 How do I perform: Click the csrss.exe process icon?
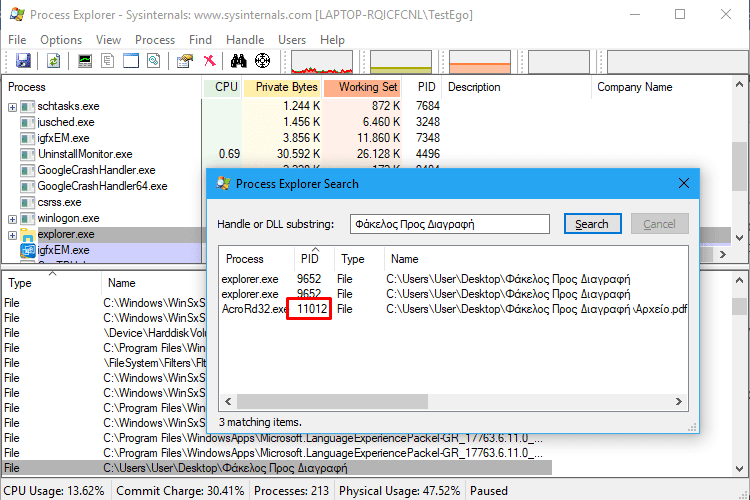[28, 202]
